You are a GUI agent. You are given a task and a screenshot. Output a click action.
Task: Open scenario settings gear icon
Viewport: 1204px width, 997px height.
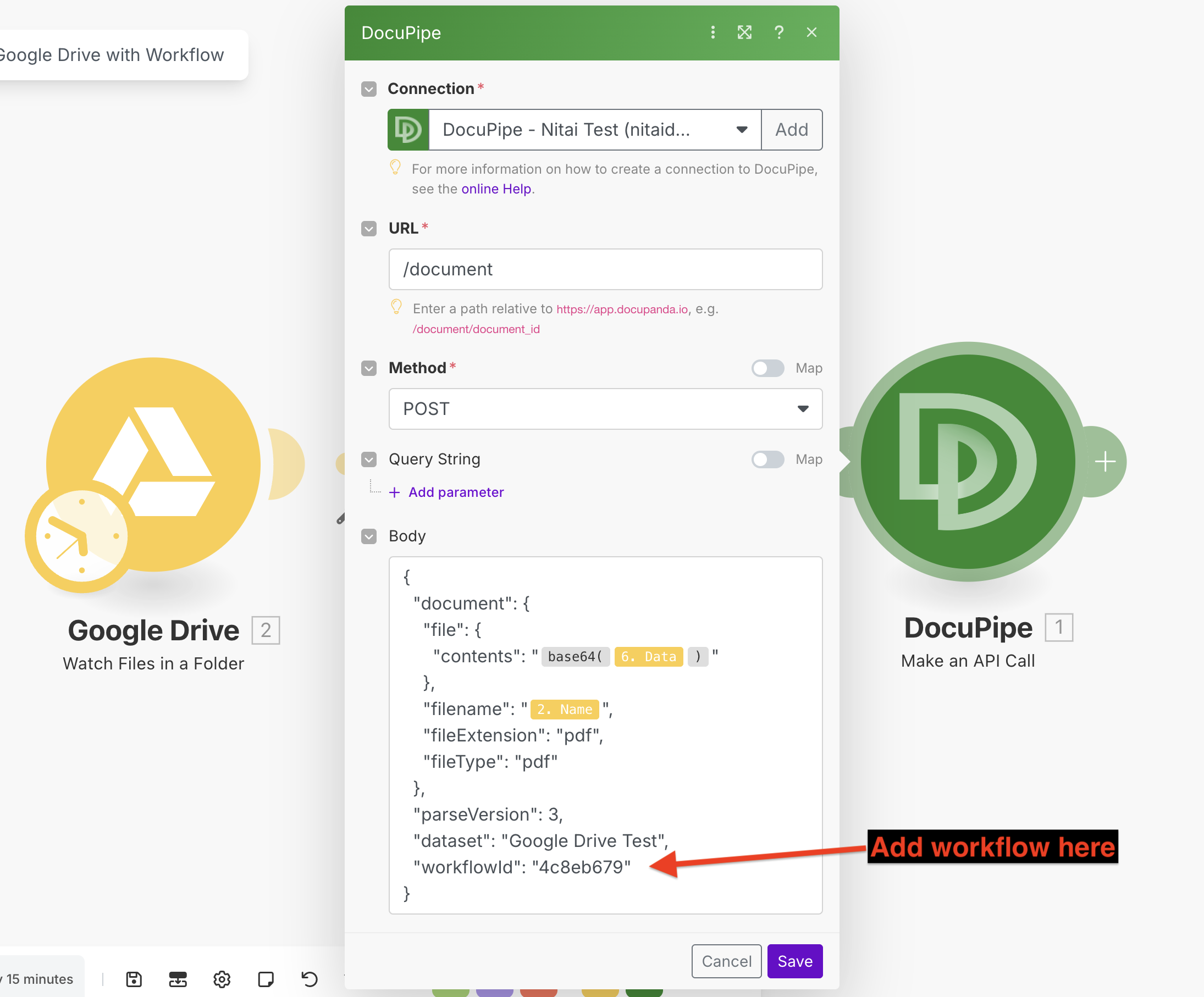tap(222, 979)
